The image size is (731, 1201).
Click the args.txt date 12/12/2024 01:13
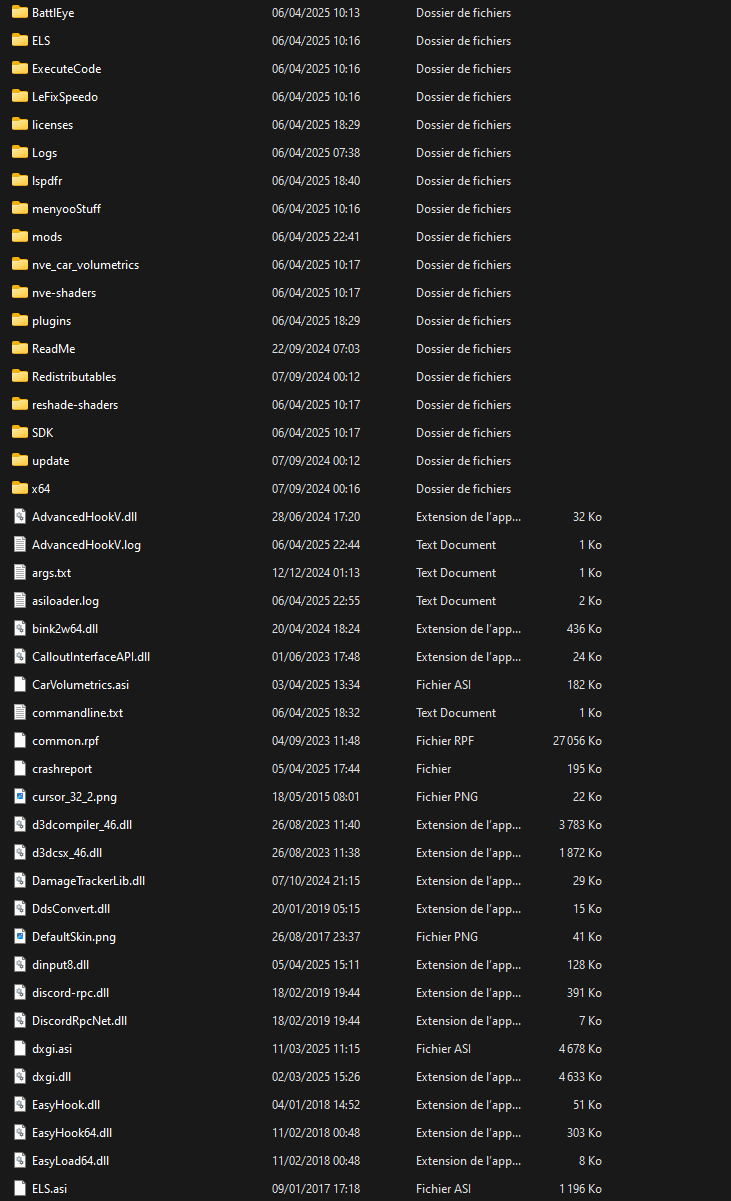(x=316, y=573)
